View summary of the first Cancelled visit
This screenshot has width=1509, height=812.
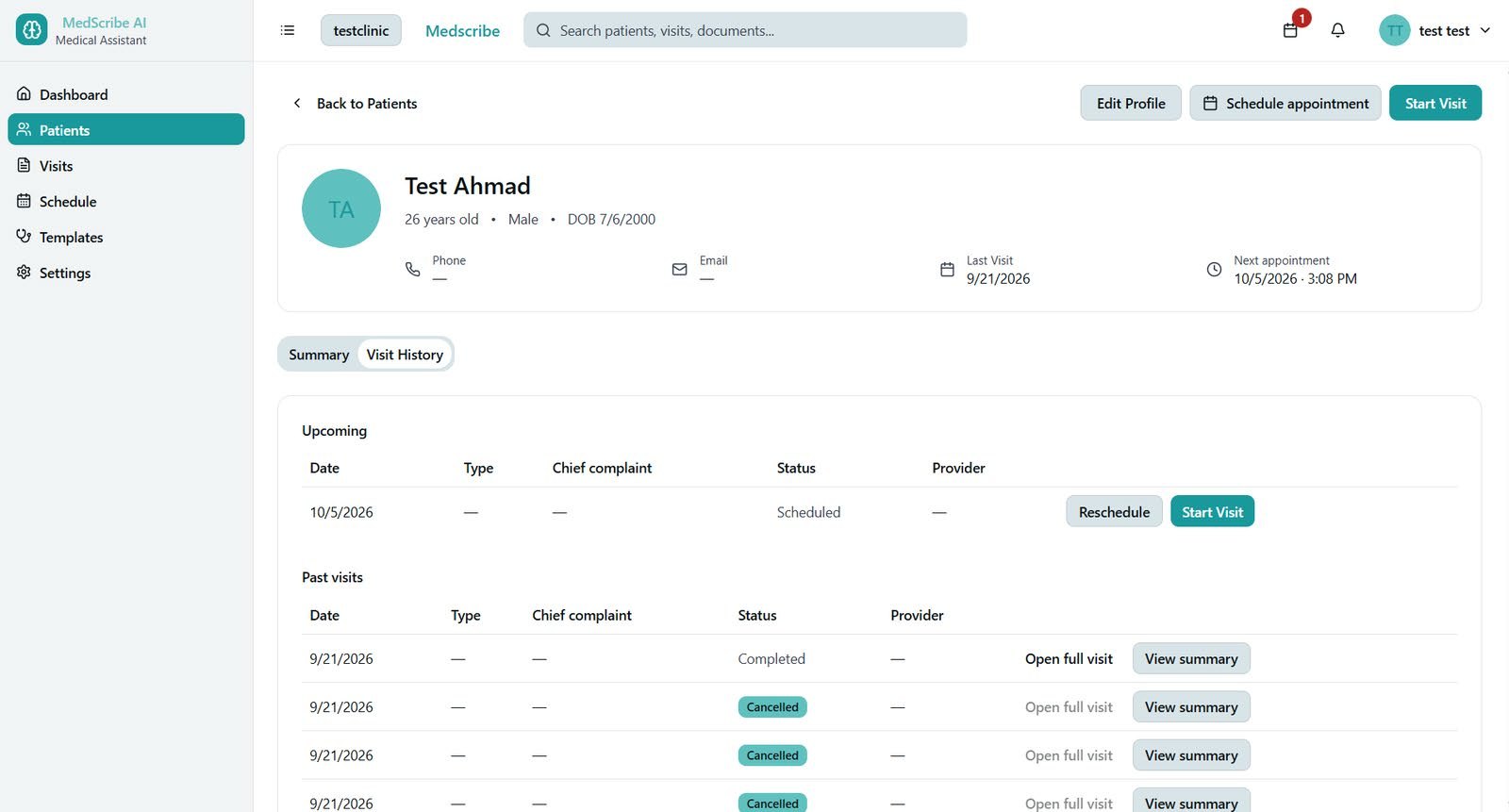click(x=1191, y=706)
